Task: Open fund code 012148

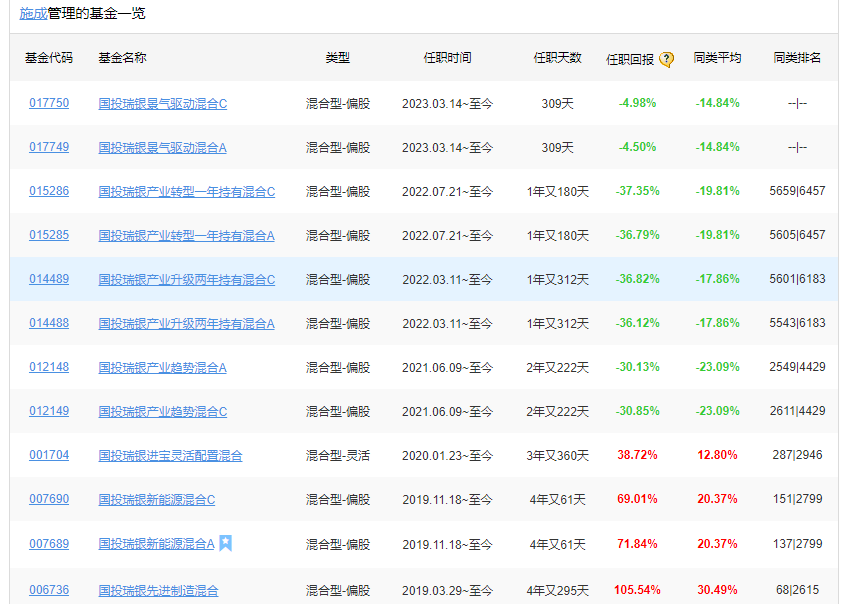Action: coord(49,367)
